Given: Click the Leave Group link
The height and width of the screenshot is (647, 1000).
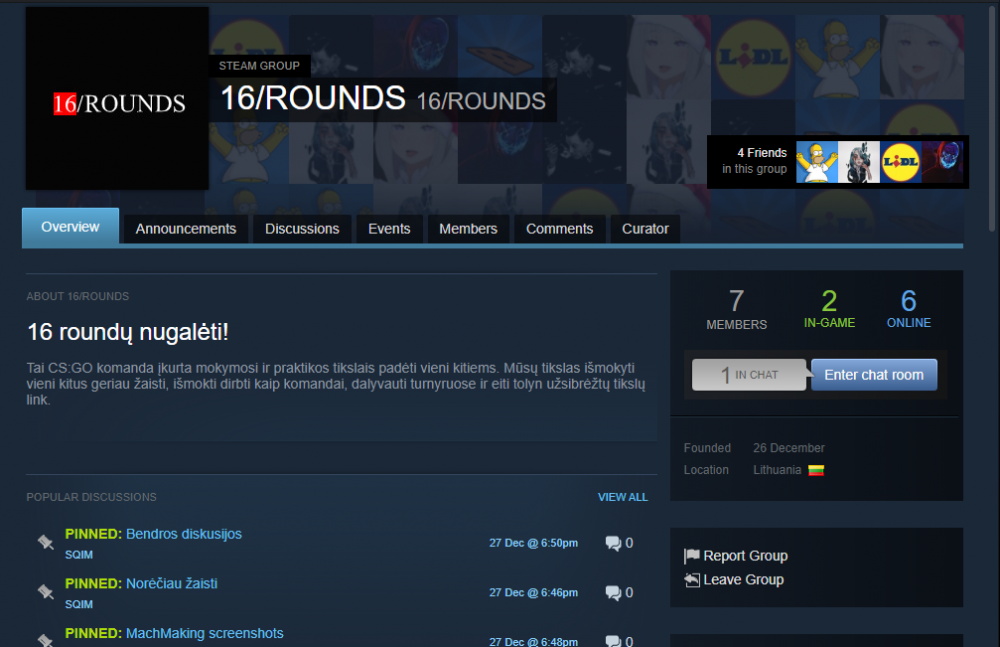Looking at the screenshot, I should pos(744,579).
